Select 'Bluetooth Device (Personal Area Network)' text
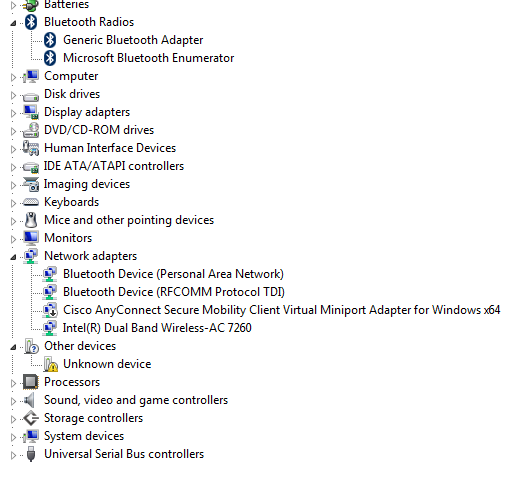 point(173,274)
